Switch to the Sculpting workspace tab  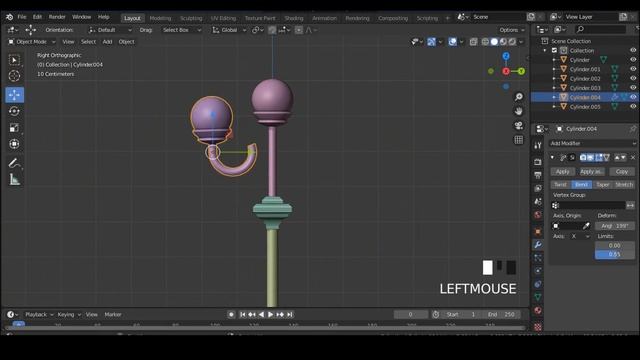point(191,18)
